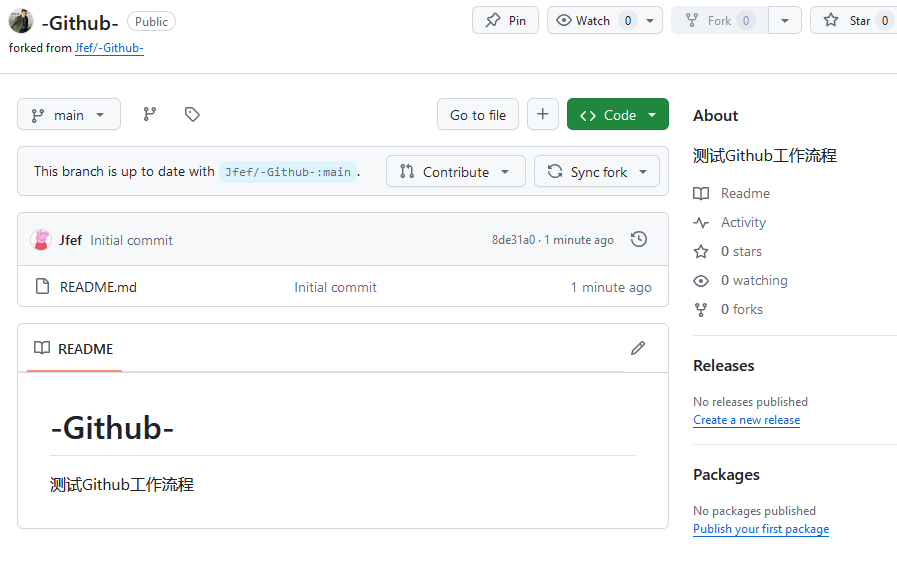Open the 0 watching link
Image resolution: width=897 pixels, height=586 pixels.
click(x=754, y=280)
